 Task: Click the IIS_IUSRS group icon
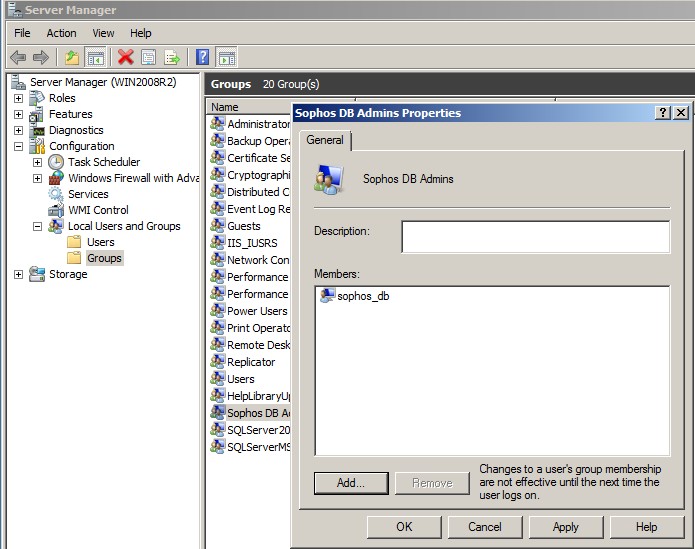pos(217,242)
